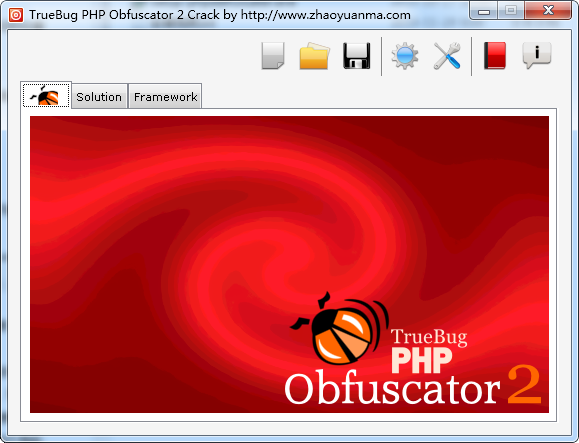Click the New blank document icon

273,56
